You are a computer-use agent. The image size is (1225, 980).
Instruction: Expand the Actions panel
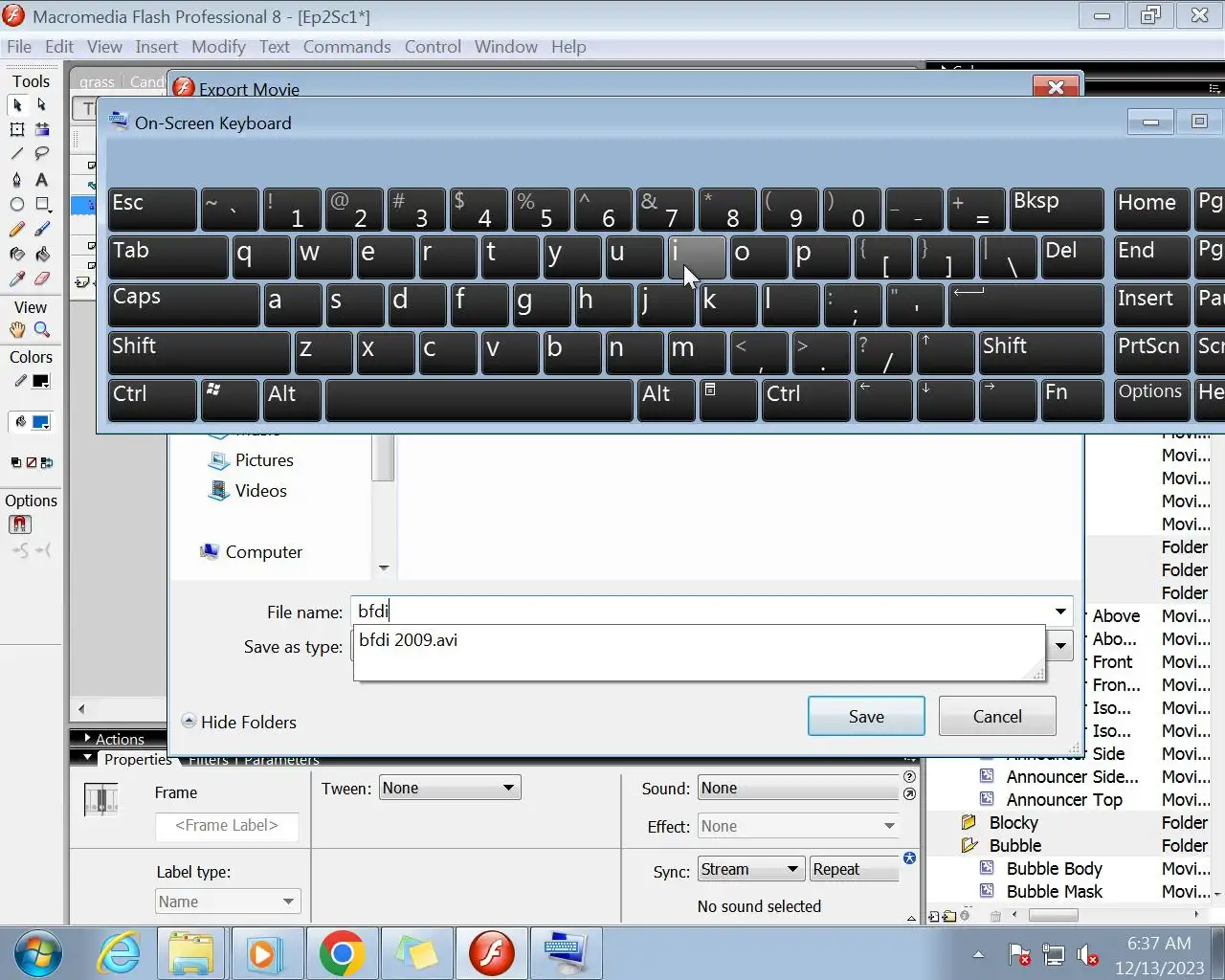(113, 739)
